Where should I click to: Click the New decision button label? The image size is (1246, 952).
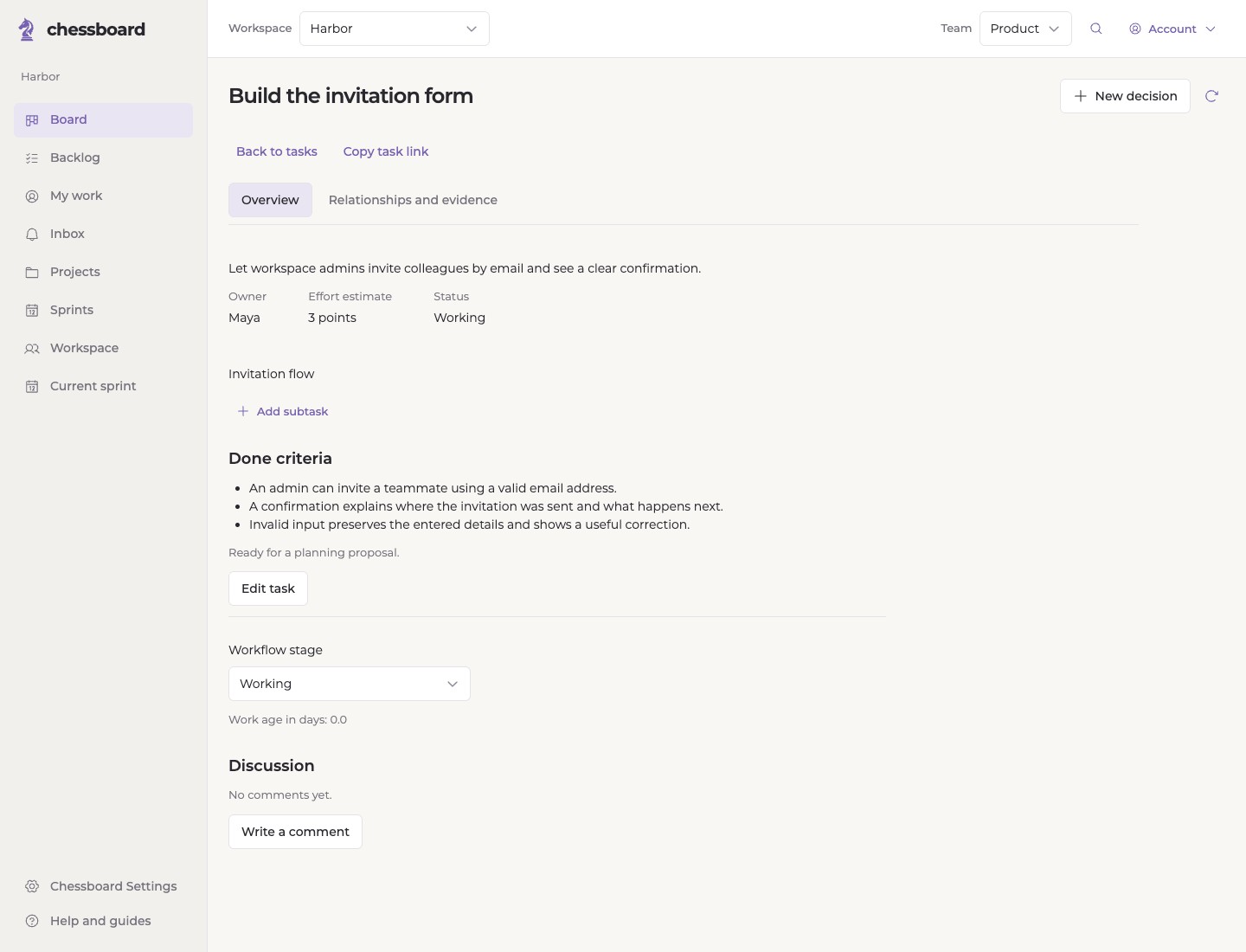(1136, 96)
